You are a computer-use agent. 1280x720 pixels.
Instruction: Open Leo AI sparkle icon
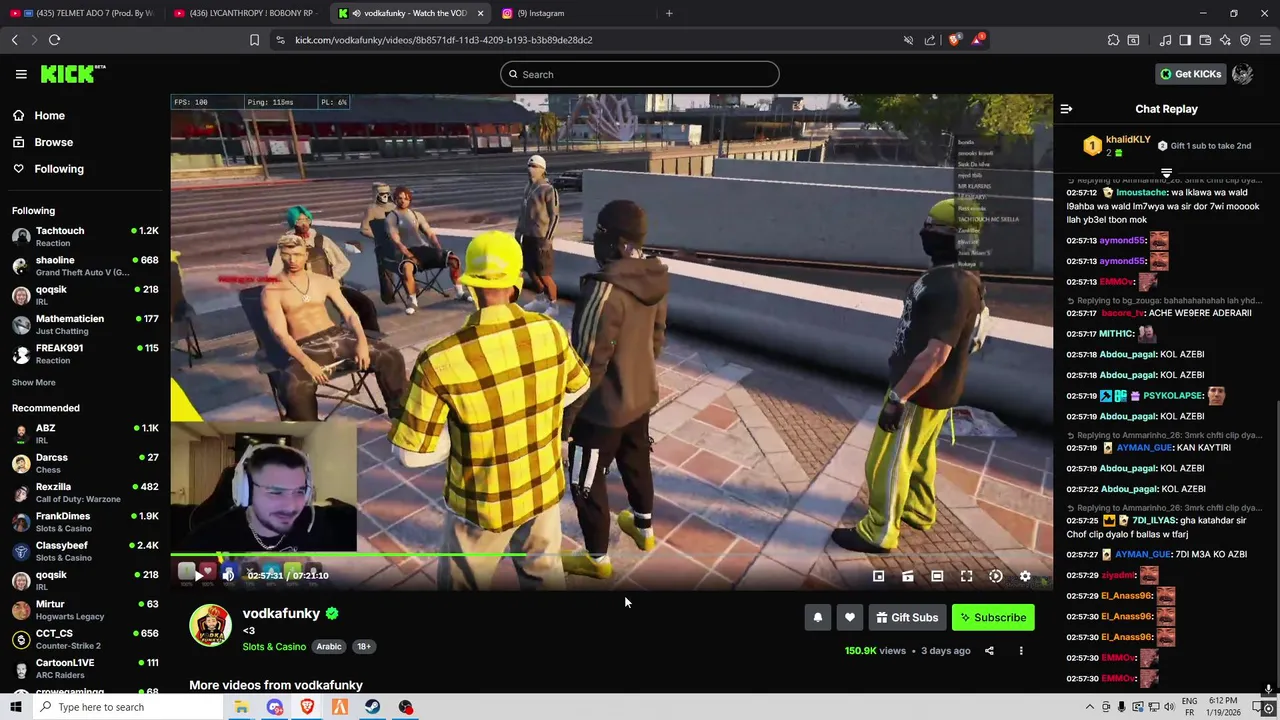pos(1225,40)
